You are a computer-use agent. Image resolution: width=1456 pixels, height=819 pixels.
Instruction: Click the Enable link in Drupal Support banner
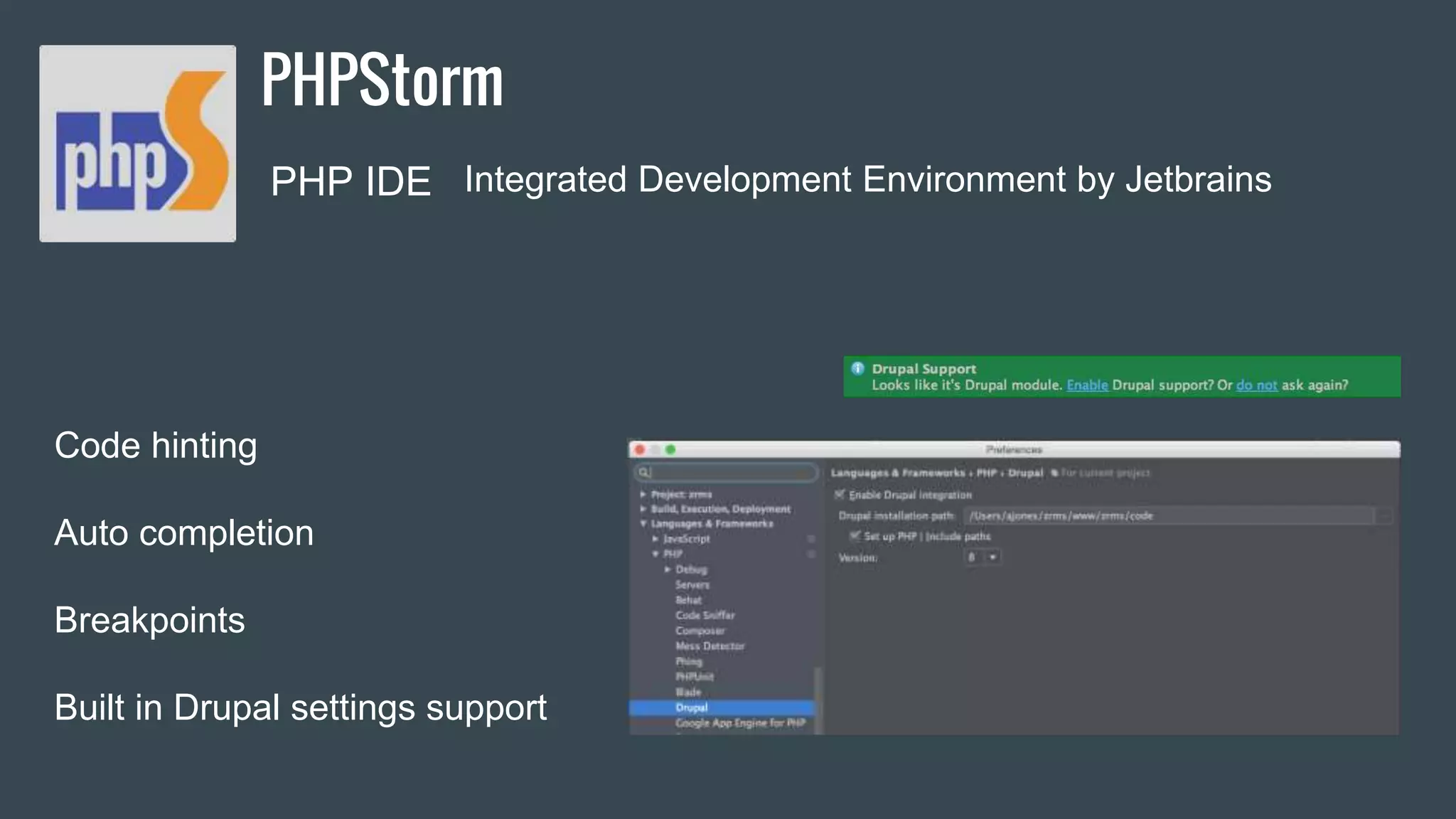click(1087, 385)
